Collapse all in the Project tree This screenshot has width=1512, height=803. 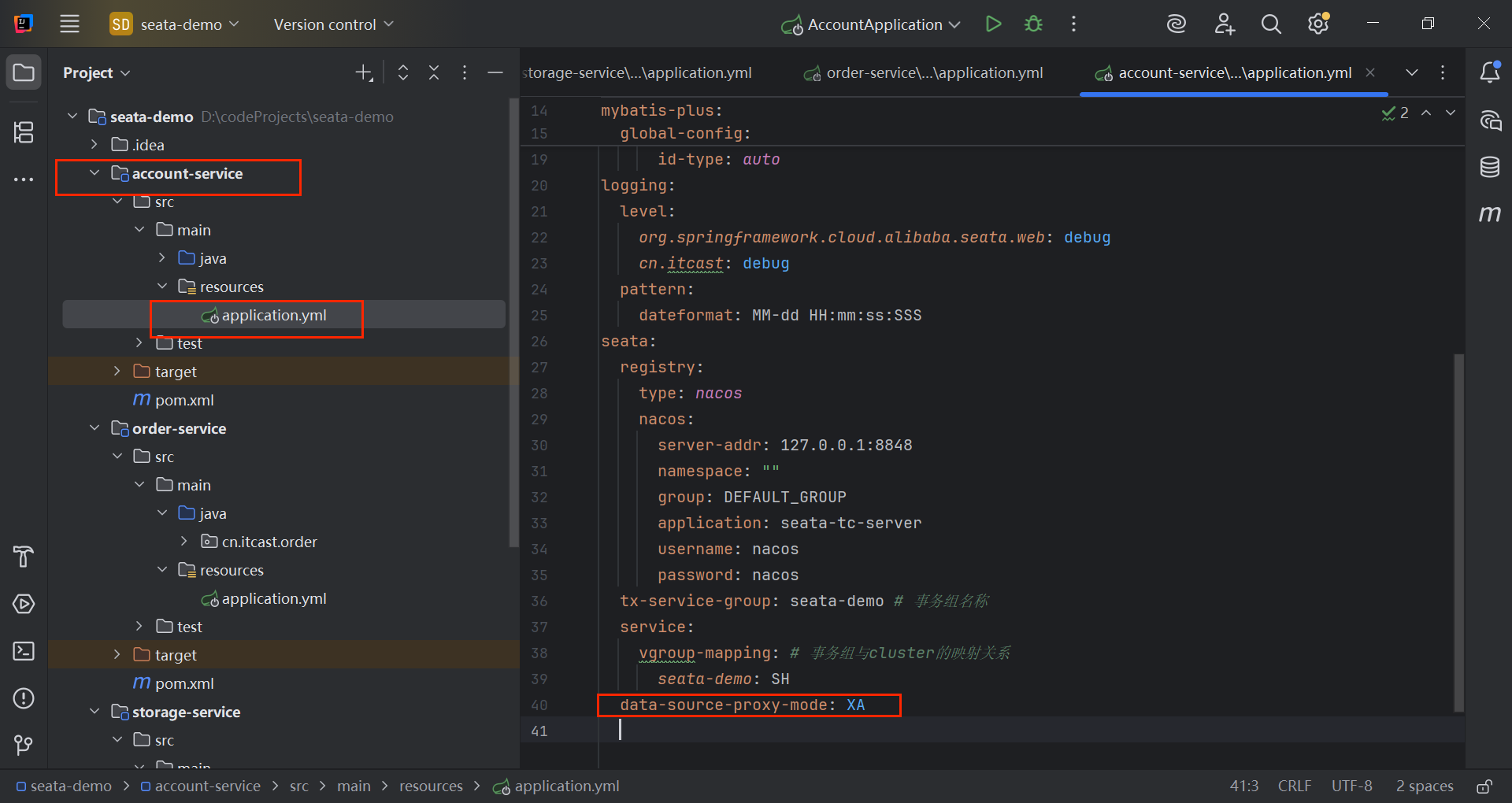point(434,72)
